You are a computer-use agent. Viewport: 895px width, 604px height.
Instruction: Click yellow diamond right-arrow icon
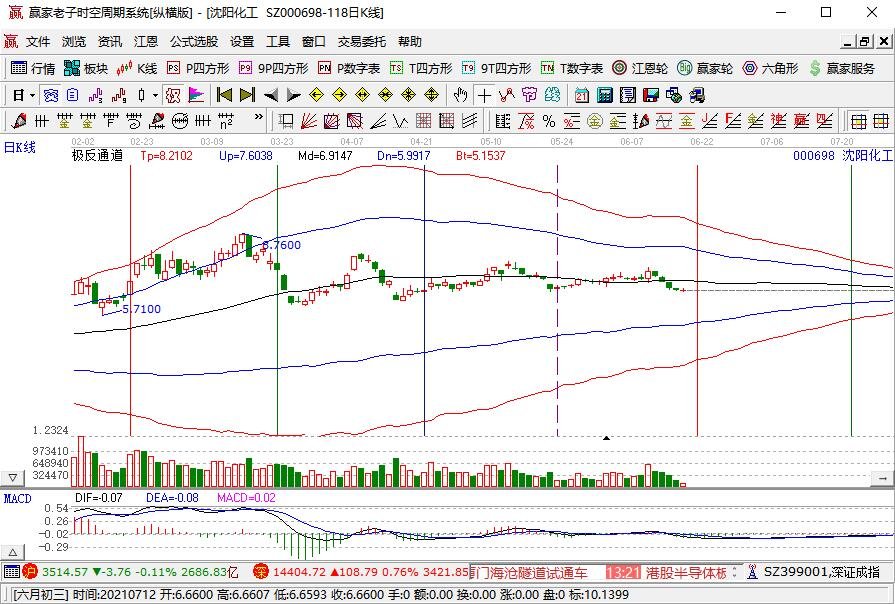(x=340, y=95)
